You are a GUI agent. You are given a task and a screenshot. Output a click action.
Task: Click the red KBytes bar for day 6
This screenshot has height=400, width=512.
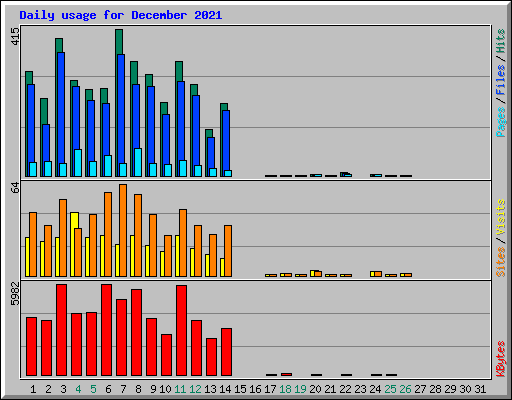point(106,330)
